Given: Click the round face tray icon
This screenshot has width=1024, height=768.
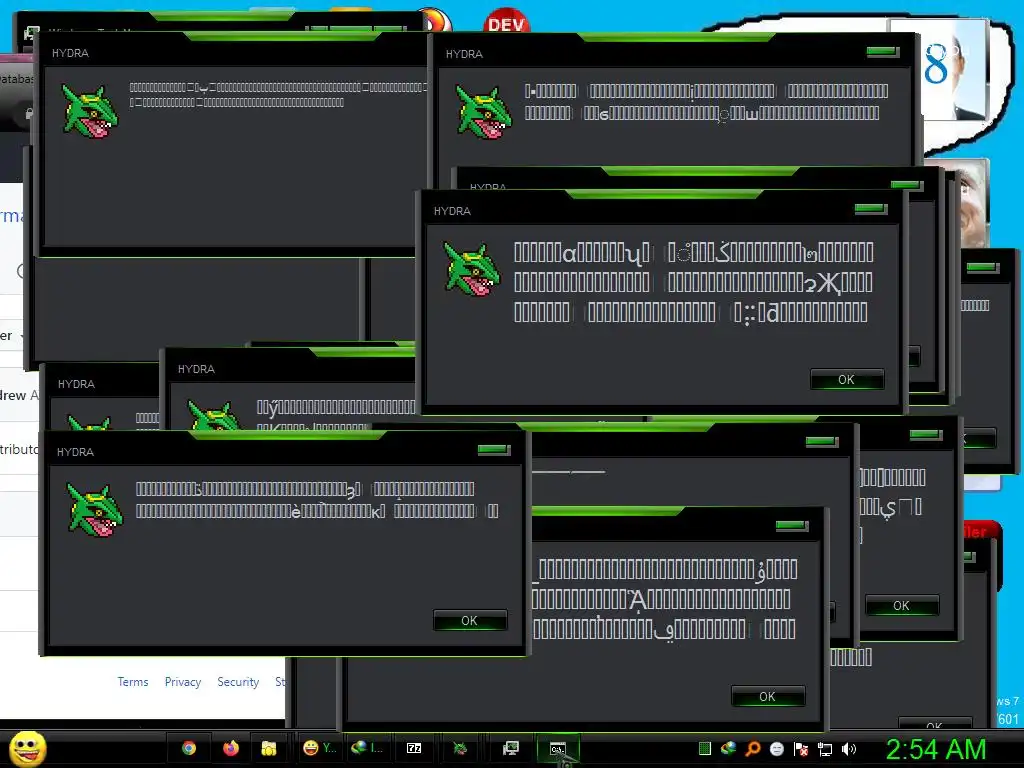Looking at the screenshot, I should pos(776,749).
